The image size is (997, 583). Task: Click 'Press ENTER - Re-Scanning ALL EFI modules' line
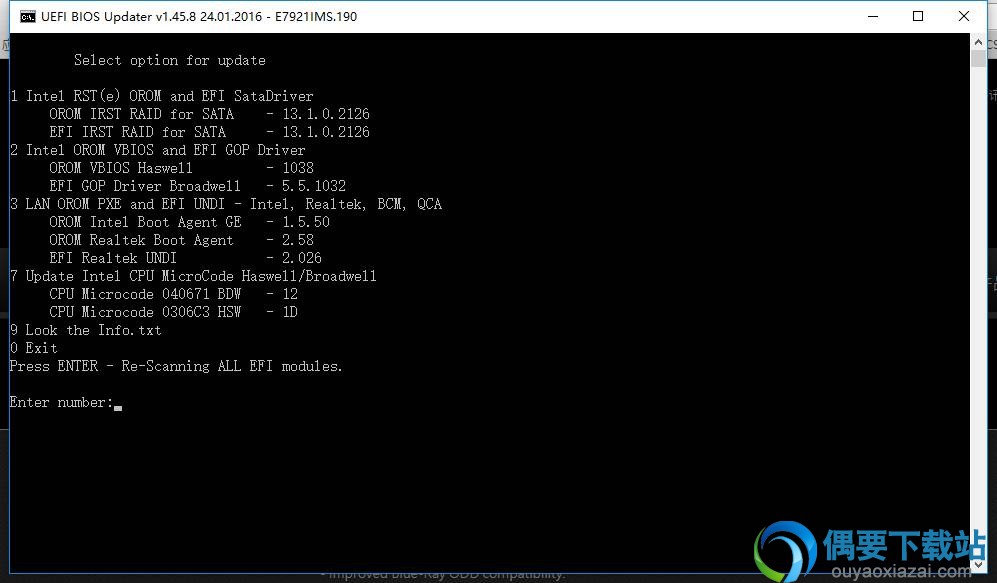[176, 366]
